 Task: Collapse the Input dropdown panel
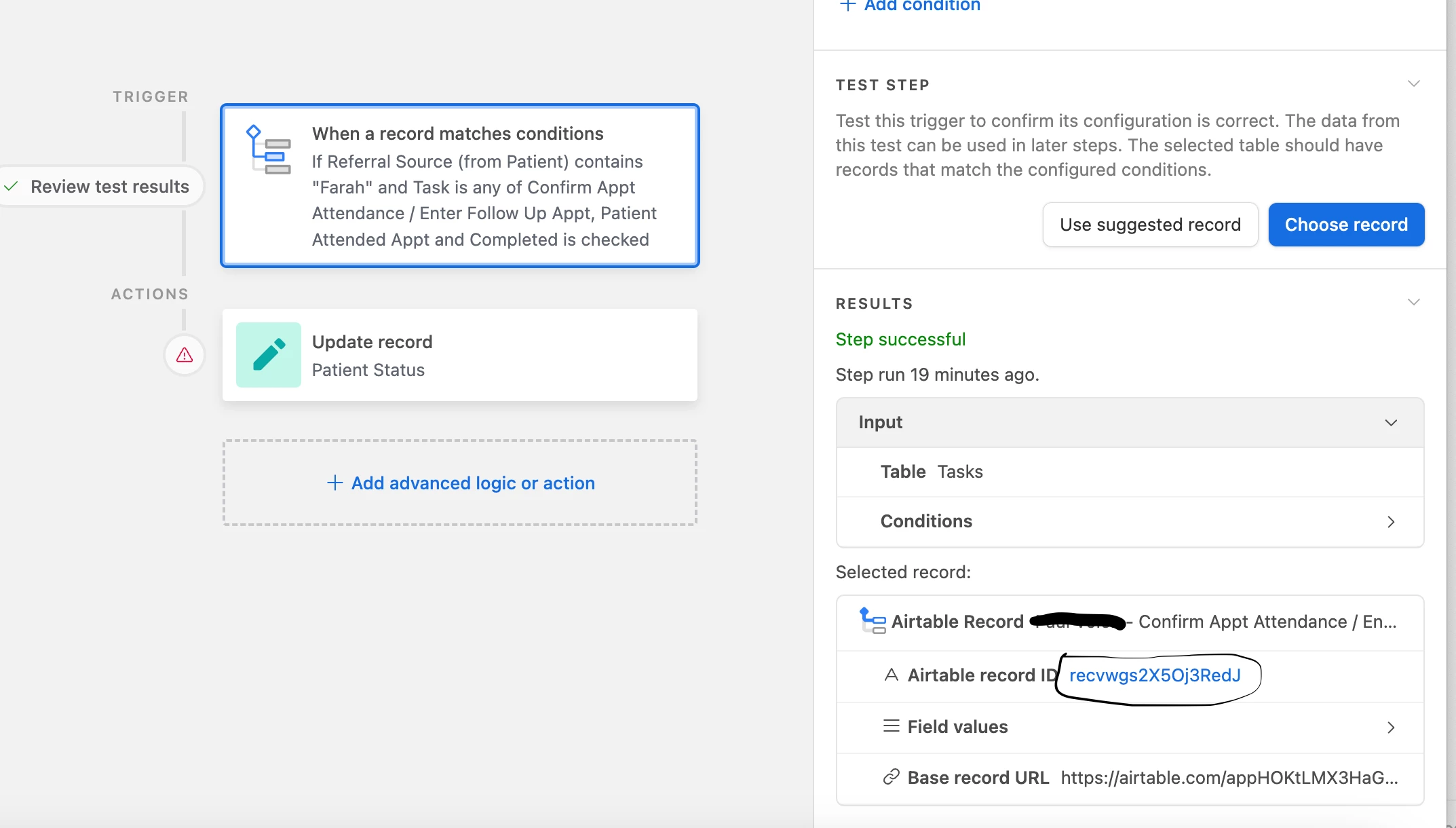(1390, 423)
